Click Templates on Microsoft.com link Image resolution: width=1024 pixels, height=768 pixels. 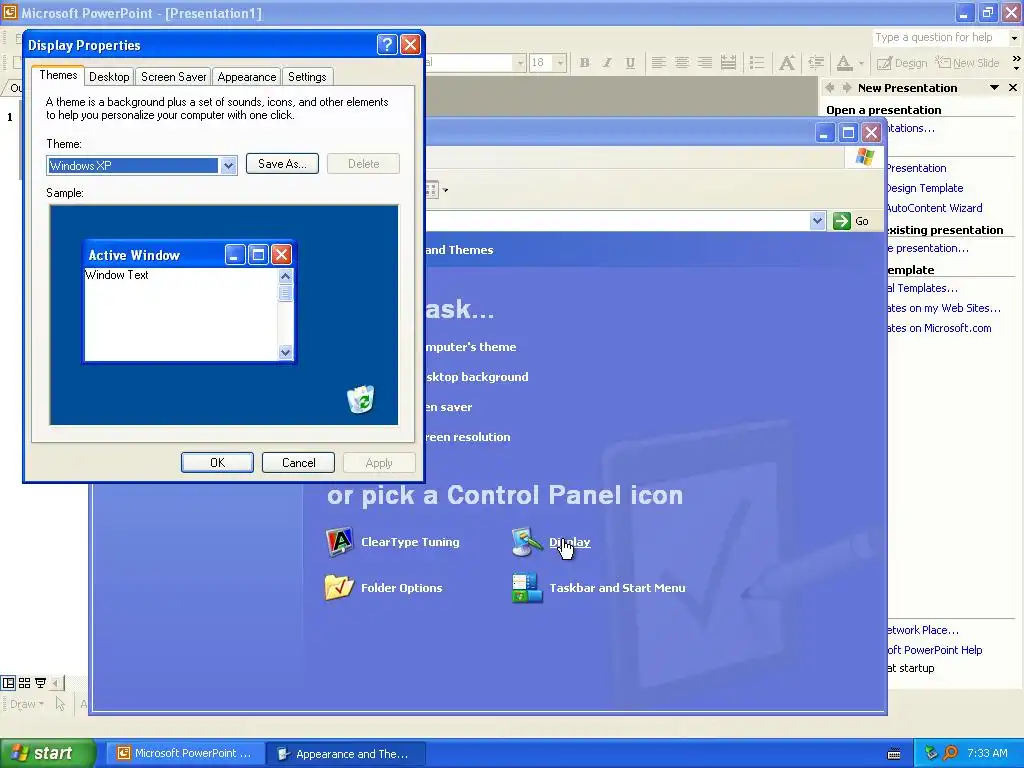938,328
